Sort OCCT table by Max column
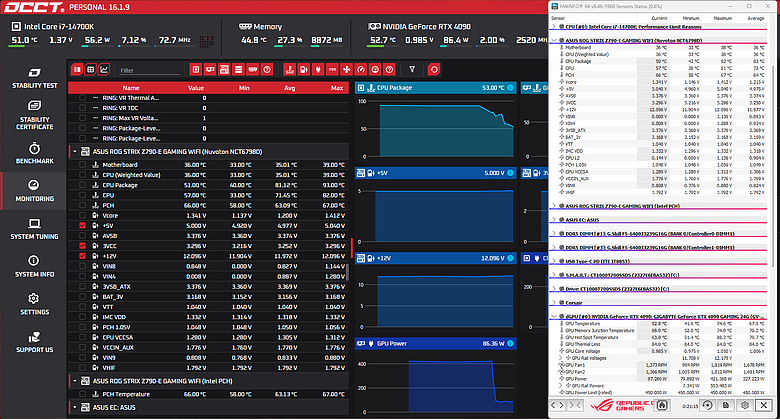 pos(337,88)
